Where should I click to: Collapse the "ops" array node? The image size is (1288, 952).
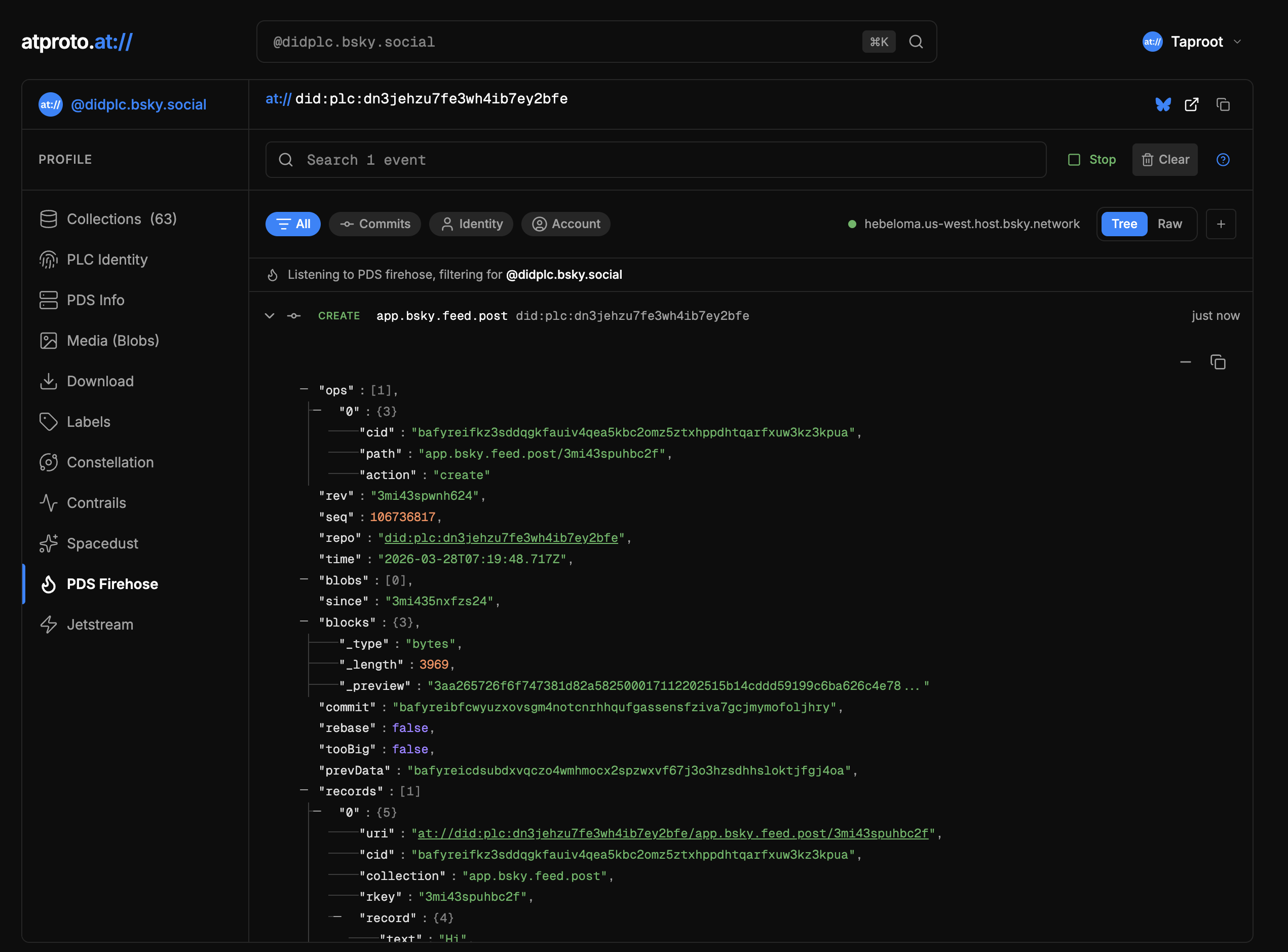coord(304,389)
